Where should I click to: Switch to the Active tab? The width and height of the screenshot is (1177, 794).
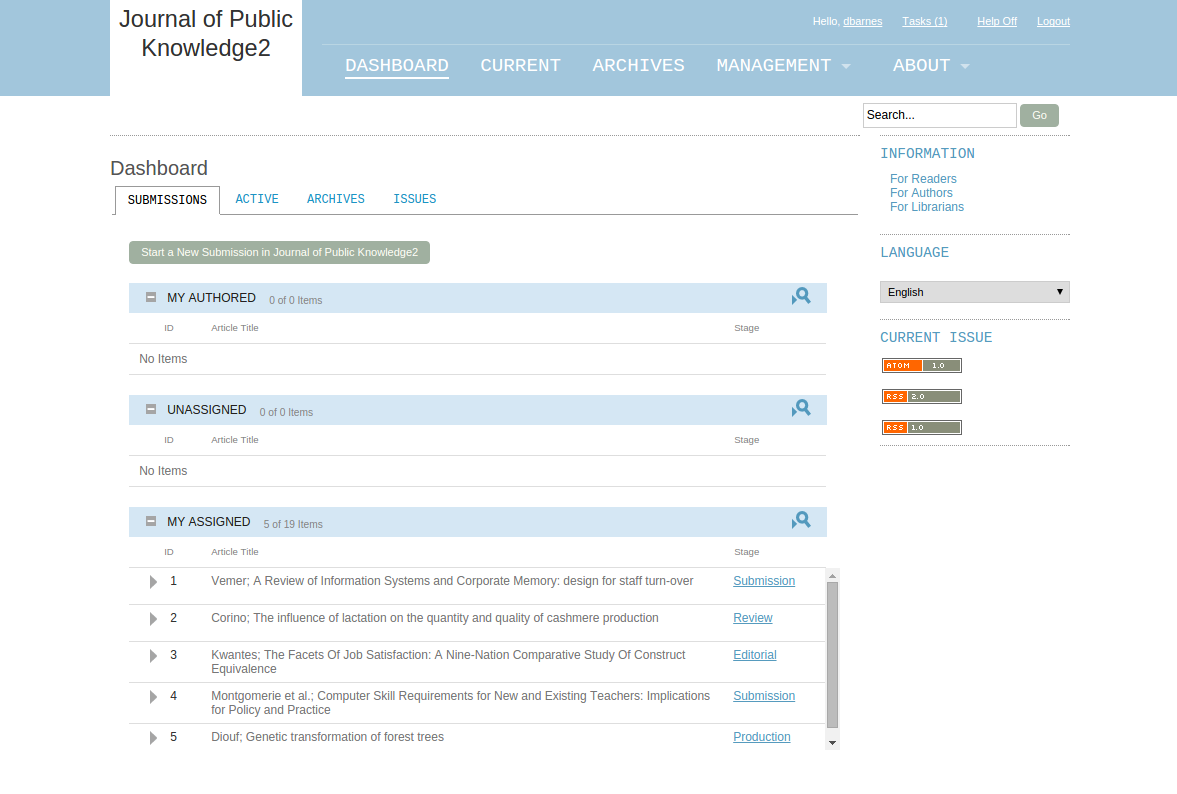(257, 199)
